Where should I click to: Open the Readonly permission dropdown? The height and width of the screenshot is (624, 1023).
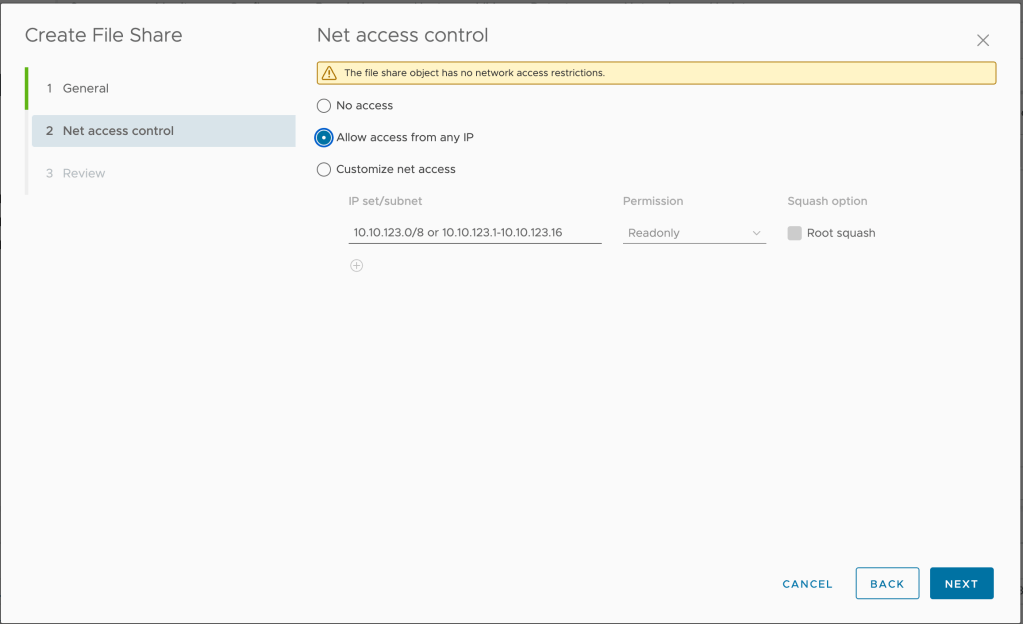693,233
